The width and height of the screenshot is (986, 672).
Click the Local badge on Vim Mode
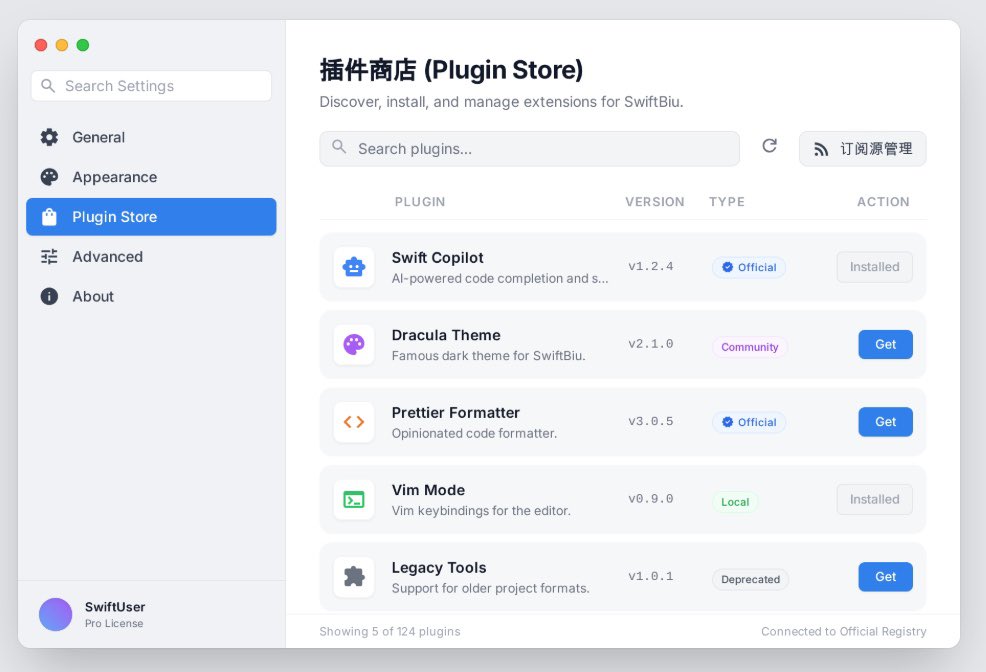[x=735, y=502]
